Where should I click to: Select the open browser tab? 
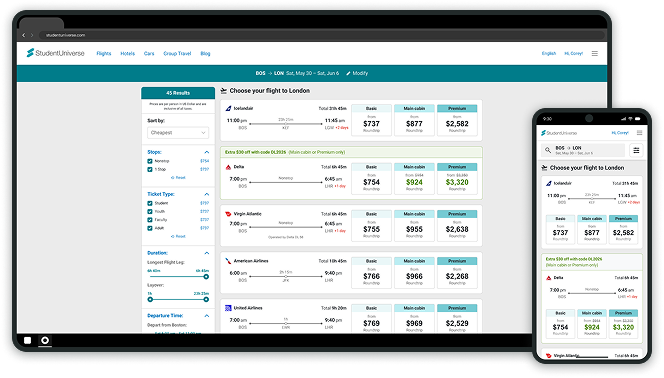pos(42,23)
